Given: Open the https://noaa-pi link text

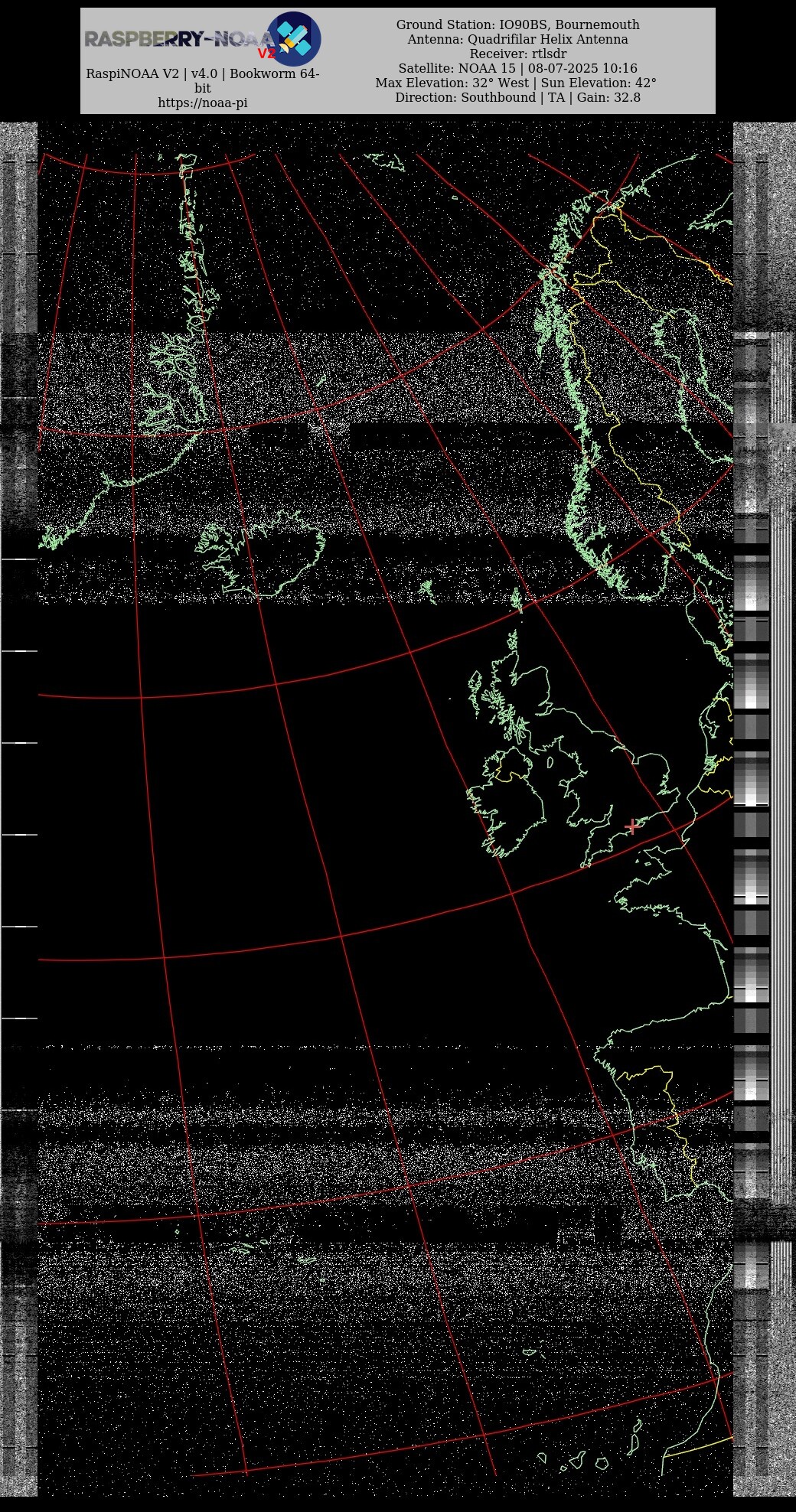Looking at the screenshot, I should (x=203, y=103).
